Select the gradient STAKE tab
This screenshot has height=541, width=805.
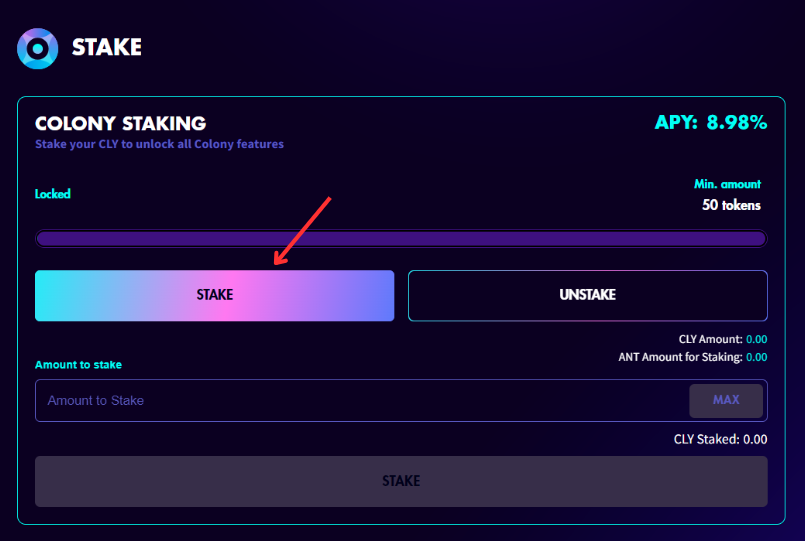pos(215,295)
